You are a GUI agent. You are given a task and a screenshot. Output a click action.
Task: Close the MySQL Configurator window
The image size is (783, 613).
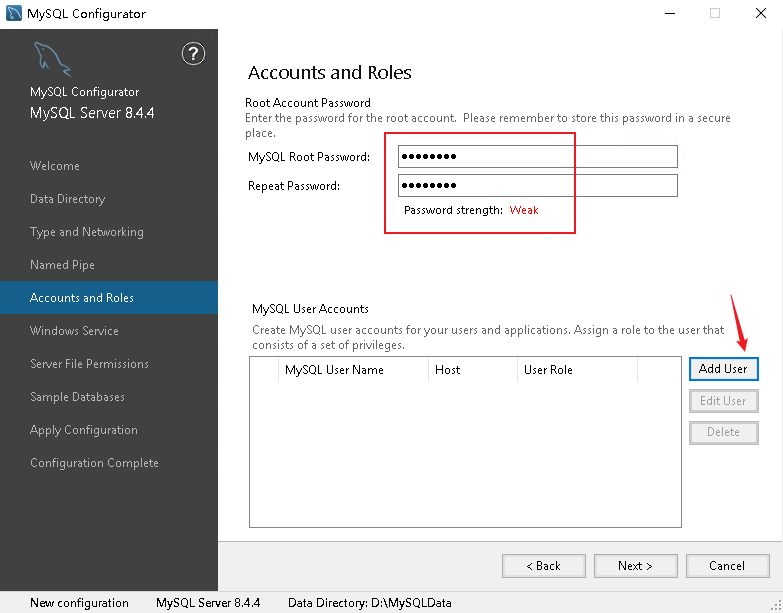point(759,14)
